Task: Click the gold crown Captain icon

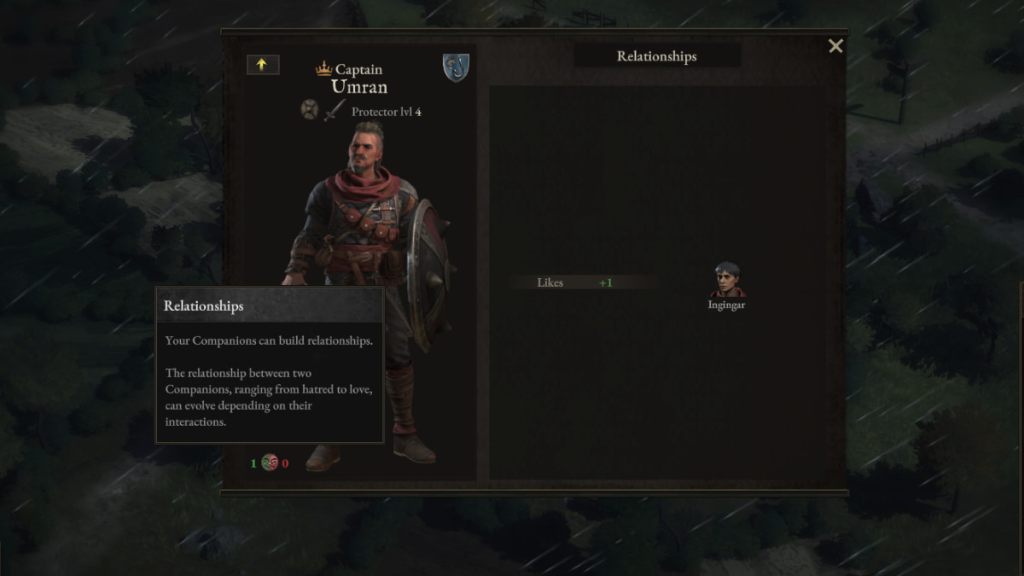Action: tap(324, 68)
